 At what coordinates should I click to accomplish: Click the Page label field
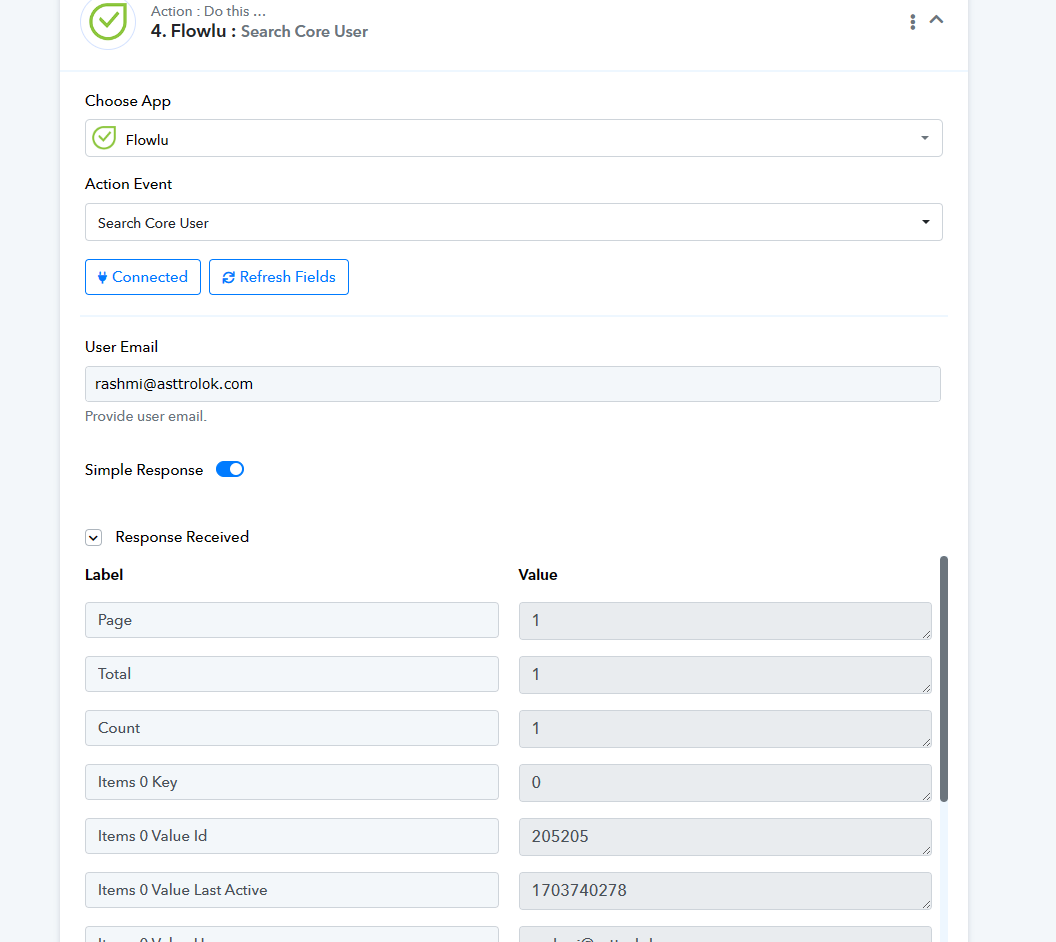[x=292, y=620]
